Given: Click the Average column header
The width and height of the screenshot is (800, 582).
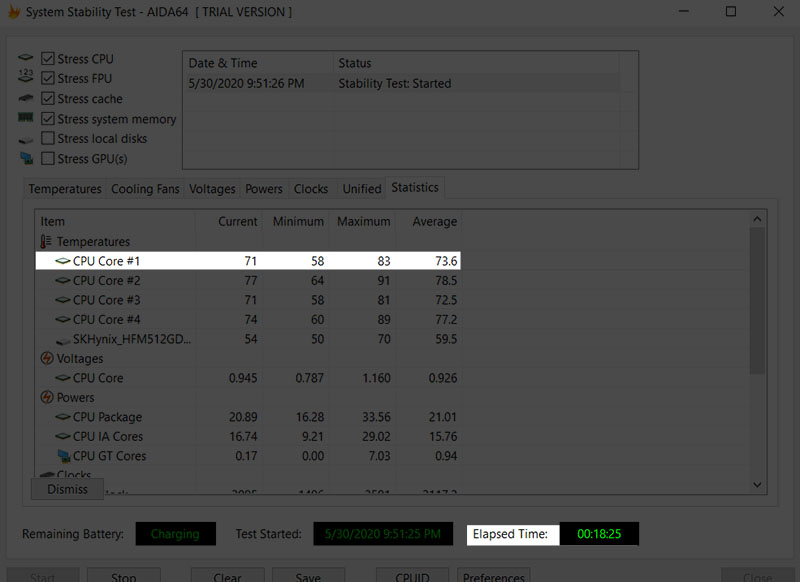Looking at the screenshot, I should (x=428, y=221).
